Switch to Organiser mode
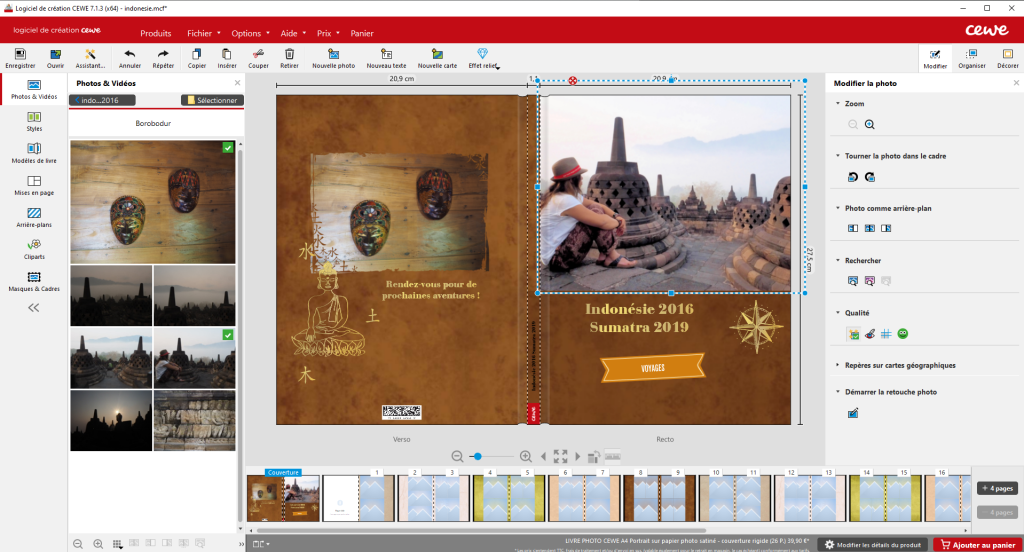 (971, 57)
